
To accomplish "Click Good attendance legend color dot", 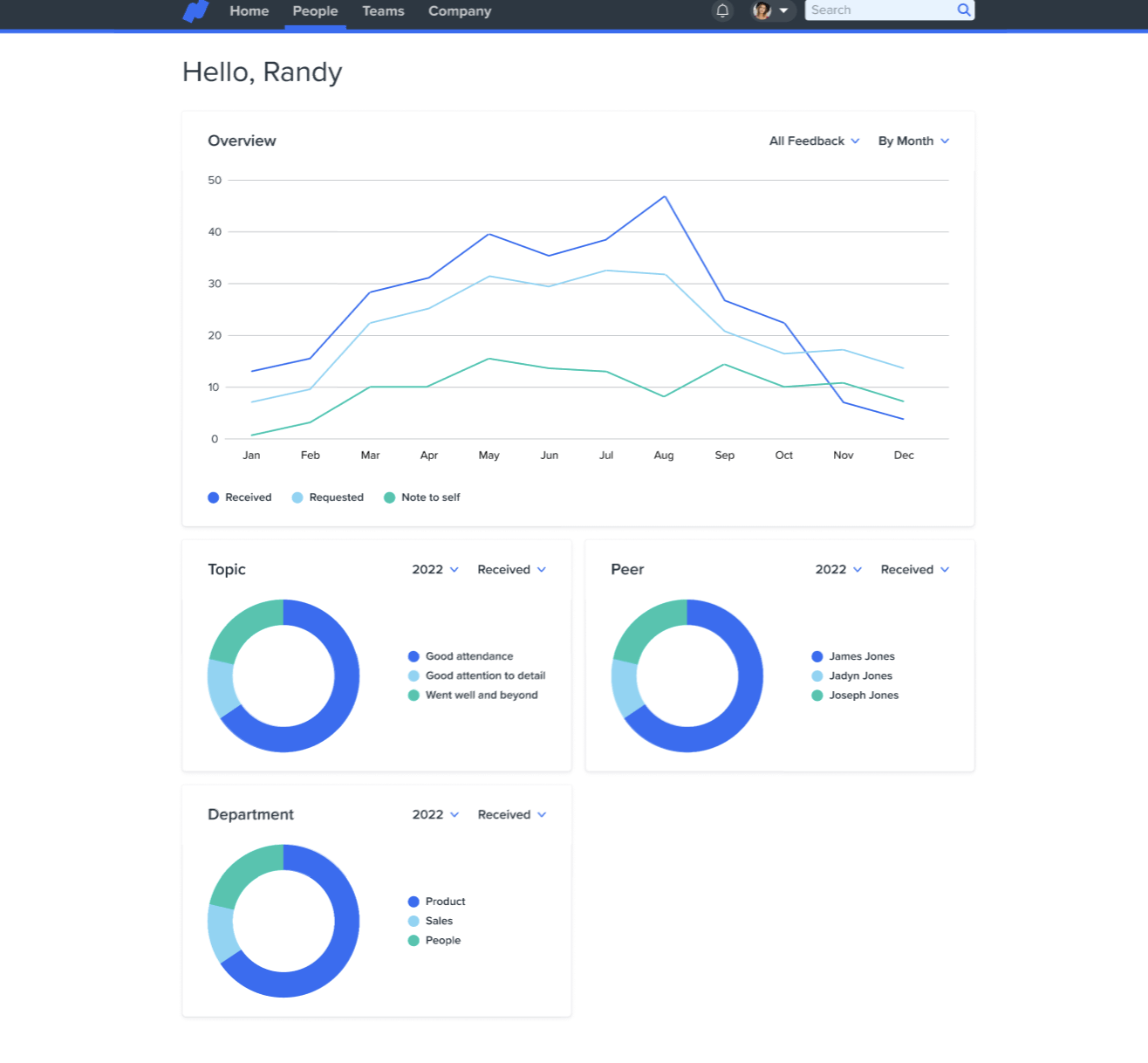I will [413, 656].
